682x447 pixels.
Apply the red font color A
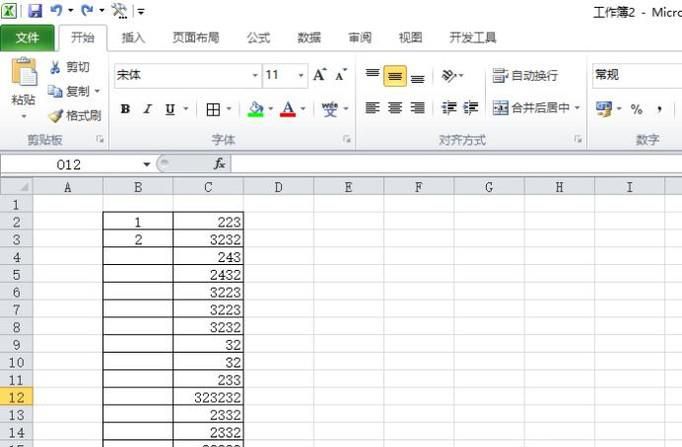288,109
